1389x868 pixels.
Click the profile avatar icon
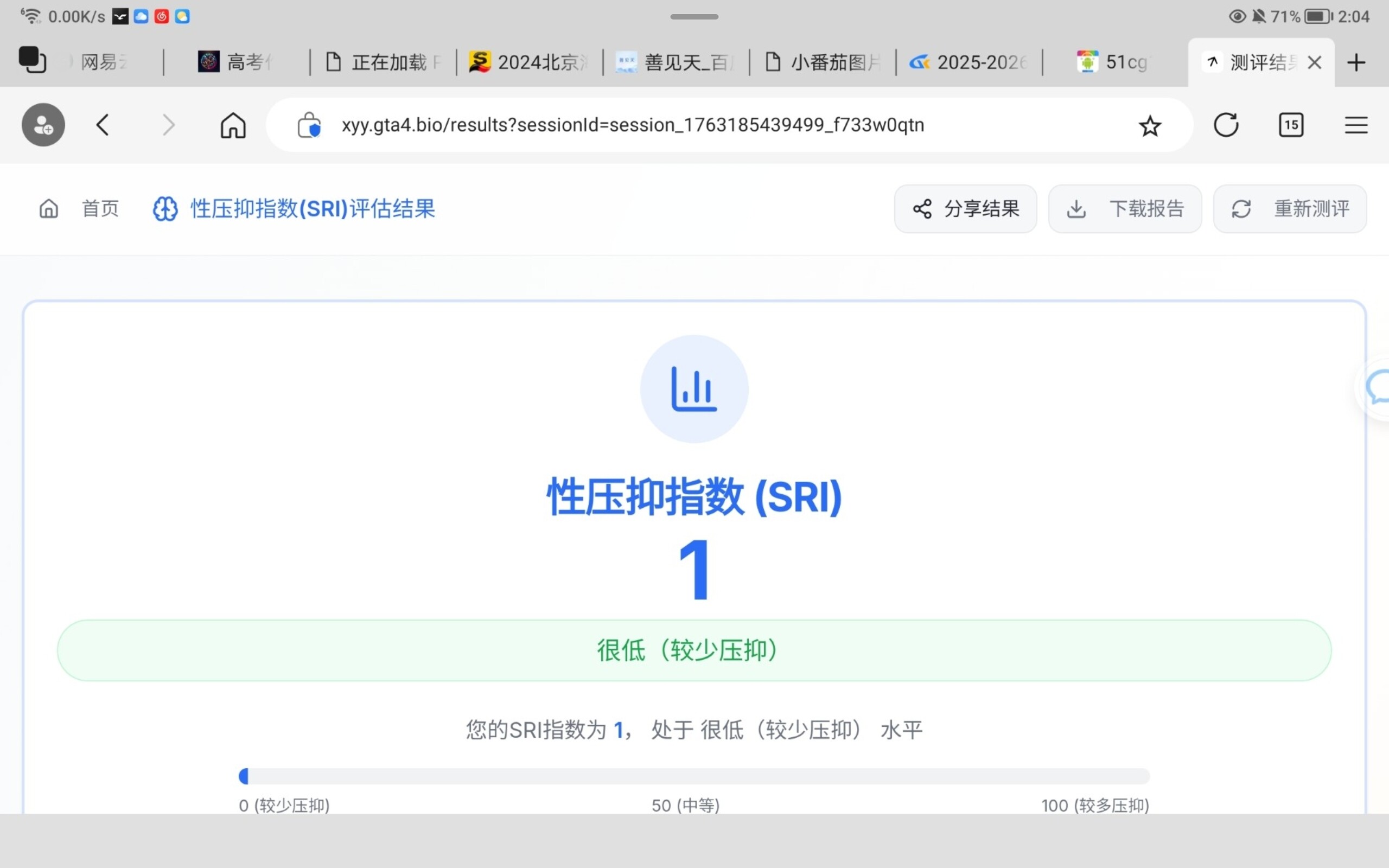tap(43, 125)
